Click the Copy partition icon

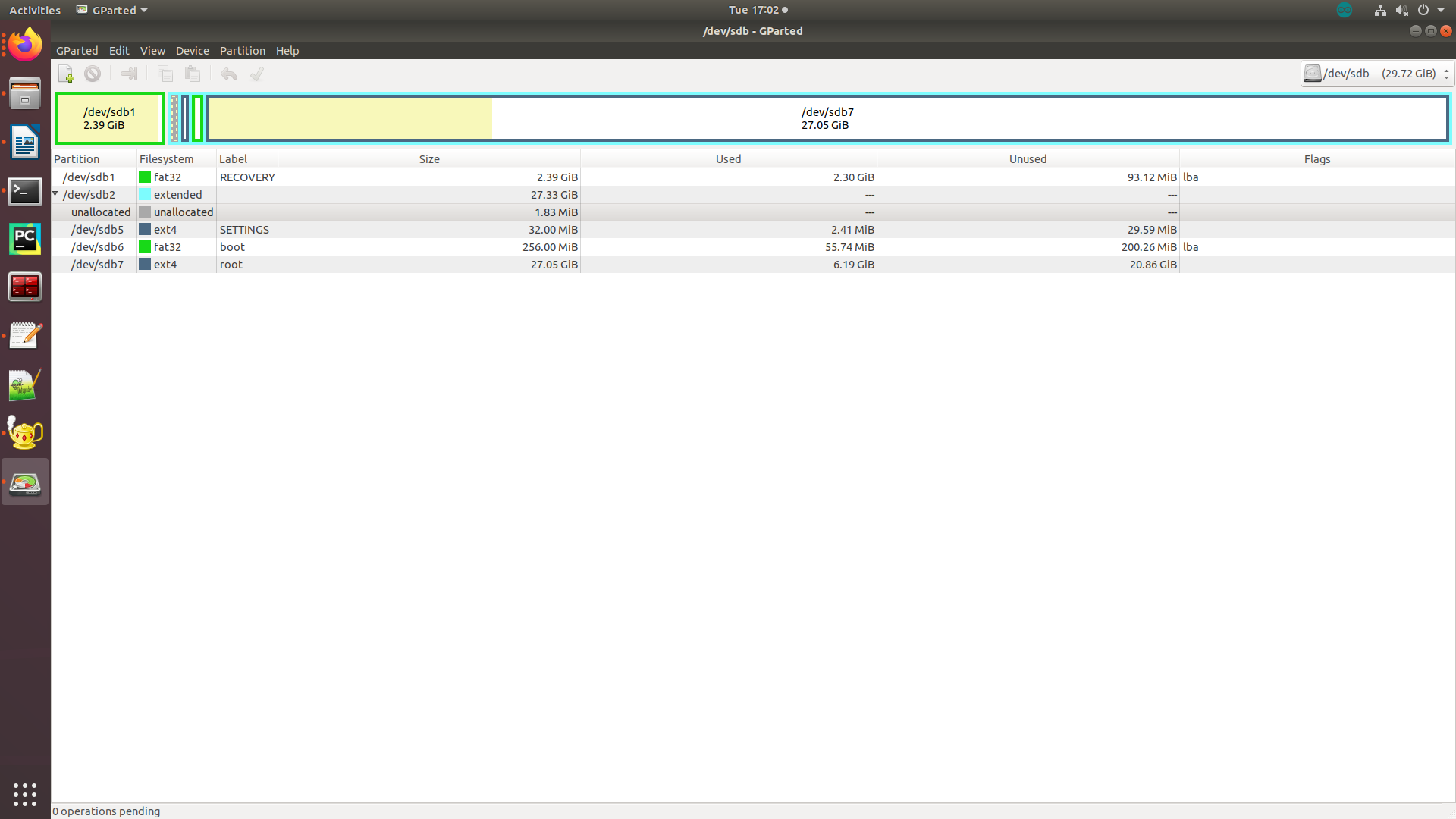coord(165,74)
